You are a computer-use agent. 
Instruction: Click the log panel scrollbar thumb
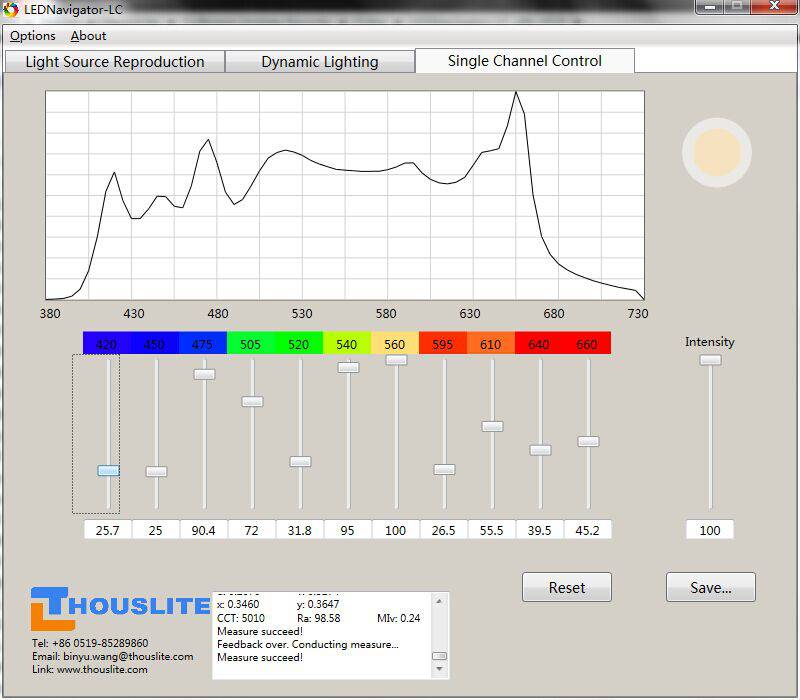[x=439, y=656]
